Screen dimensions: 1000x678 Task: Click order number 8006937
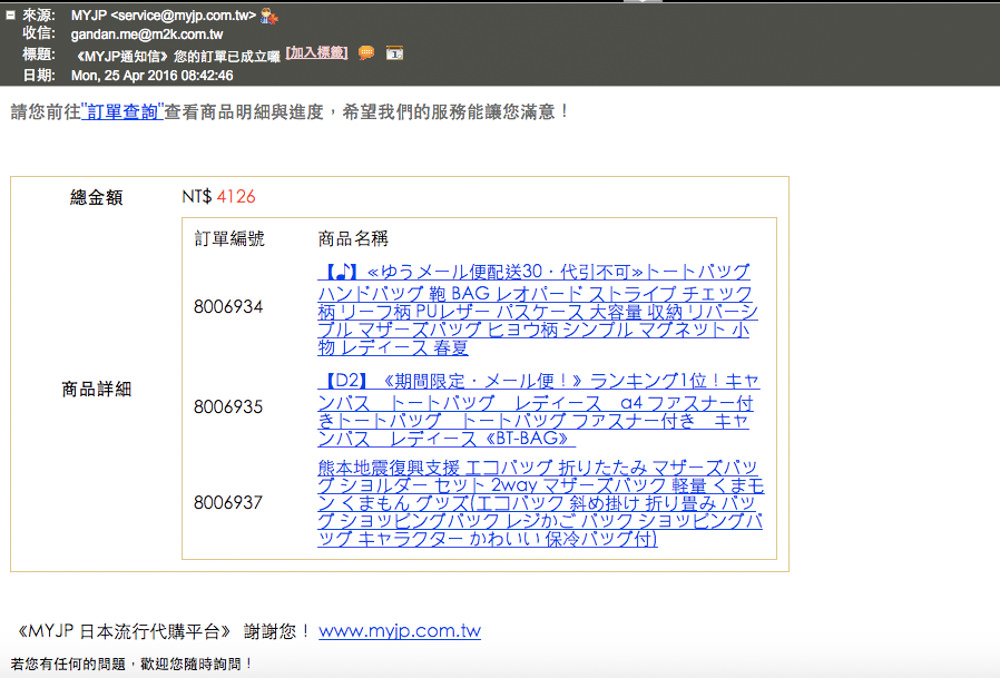(x=228, y=503)
